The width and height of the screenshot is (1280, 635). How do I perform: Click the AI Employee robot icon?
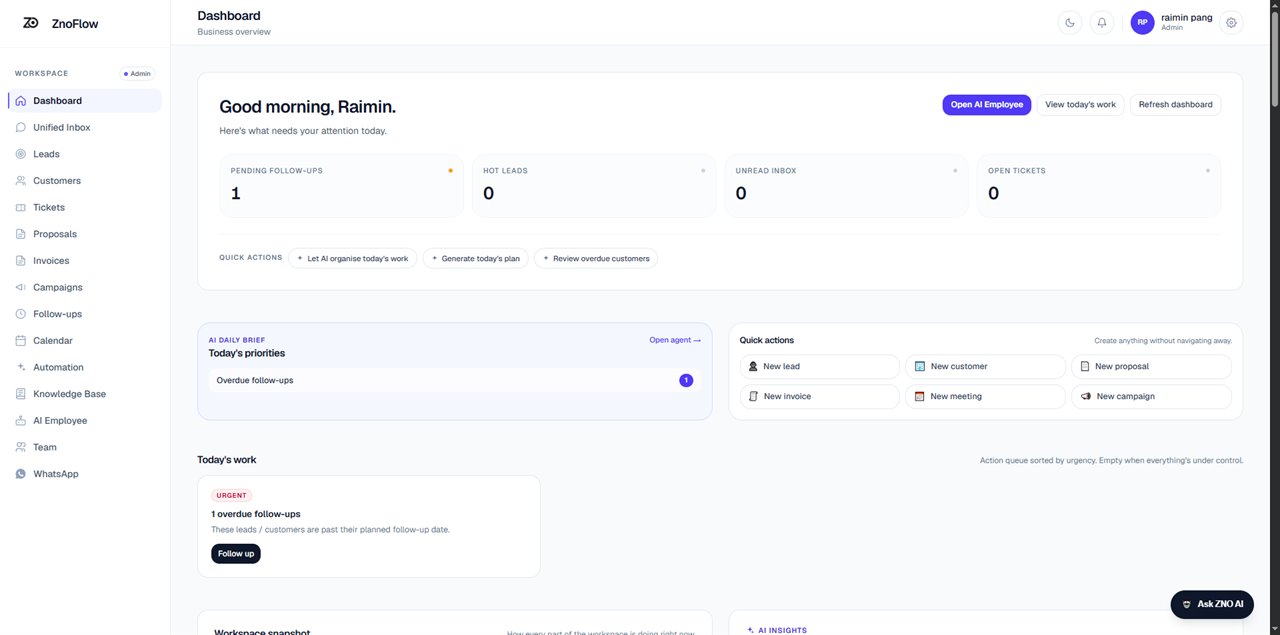21,421
